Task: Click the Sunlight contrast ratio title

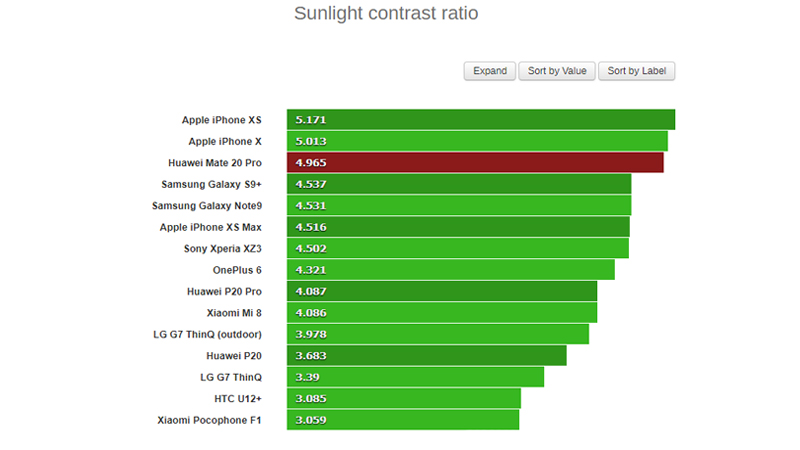Action: (x=386, y=14)
